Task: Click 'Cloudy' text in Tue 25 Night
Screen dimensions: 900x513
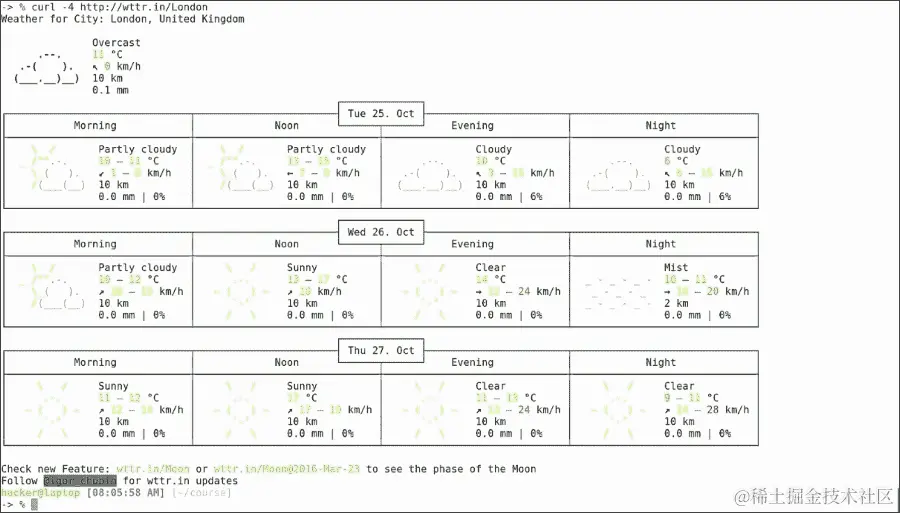Action: (682, 149)
